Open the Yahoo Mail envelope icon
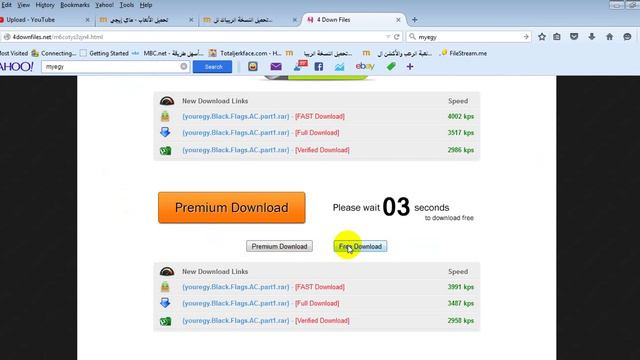 point(276,66)
